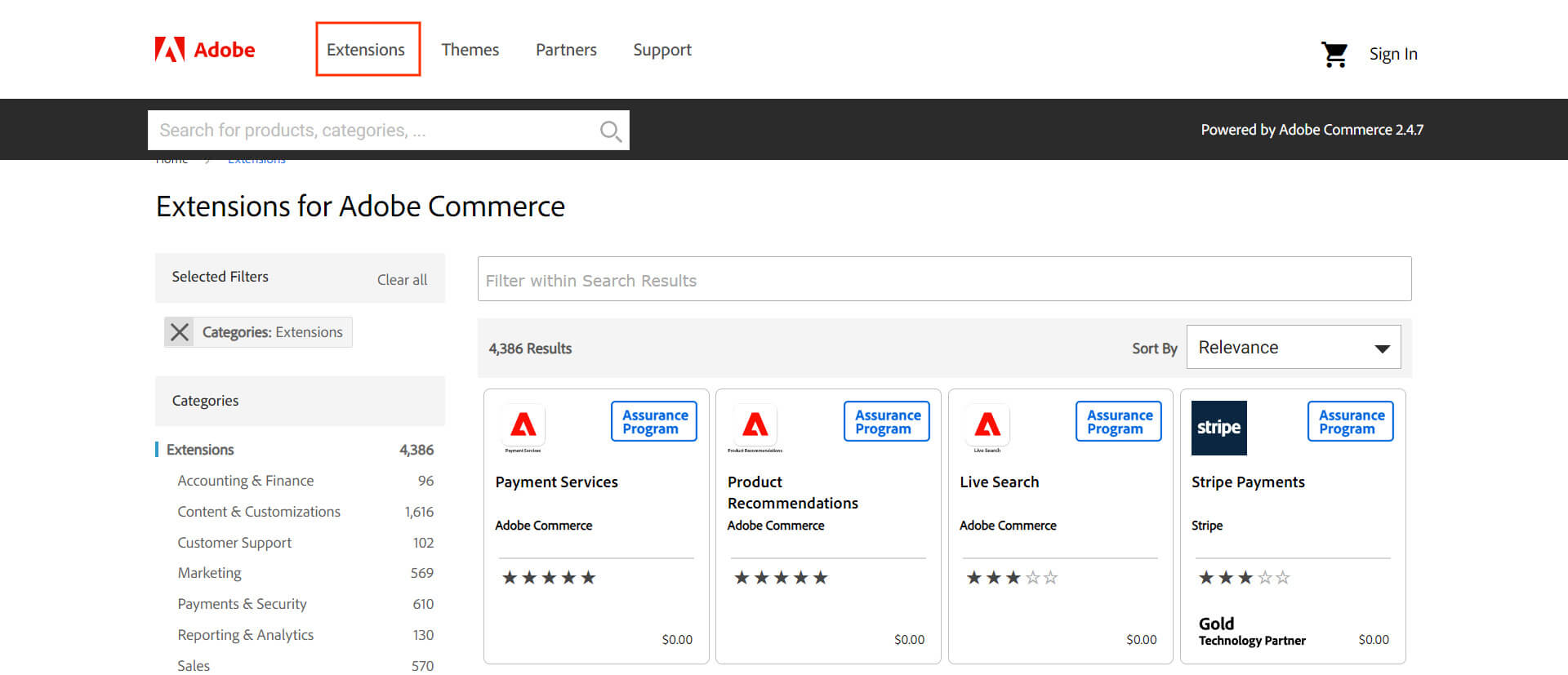This screenshot has width=1568, height=675.
Task: Select the Extensions category
Action: coord(200,450)
